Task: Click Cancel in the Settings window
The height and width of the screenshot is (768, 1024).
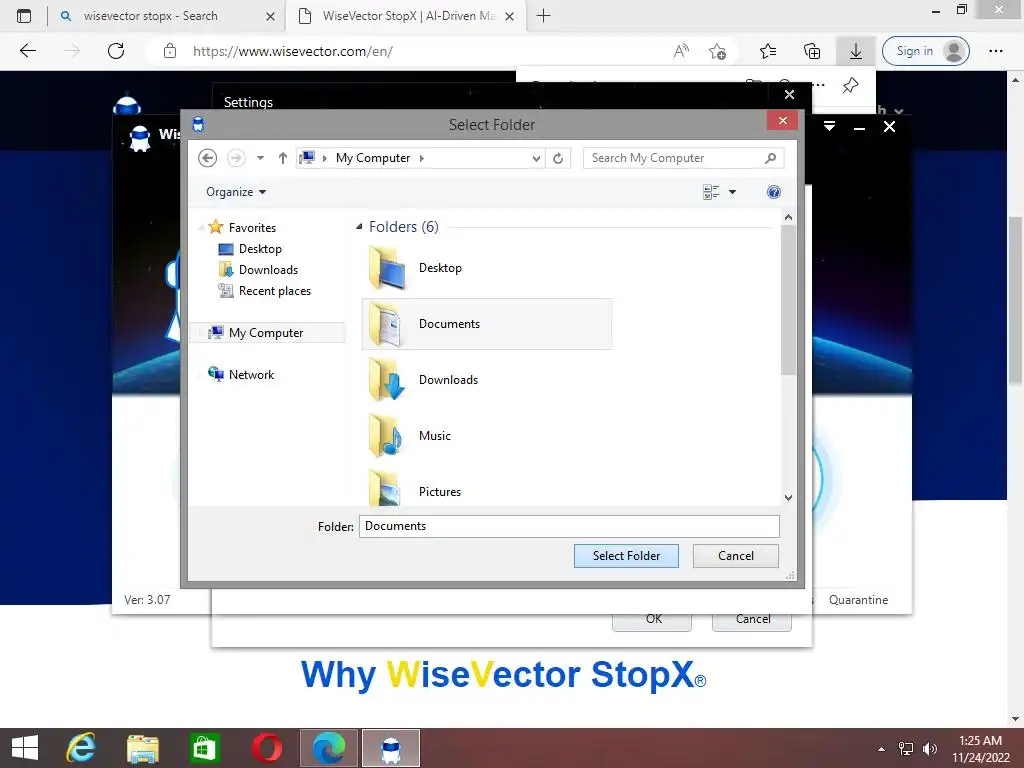Action: click(x=752, y=619)
